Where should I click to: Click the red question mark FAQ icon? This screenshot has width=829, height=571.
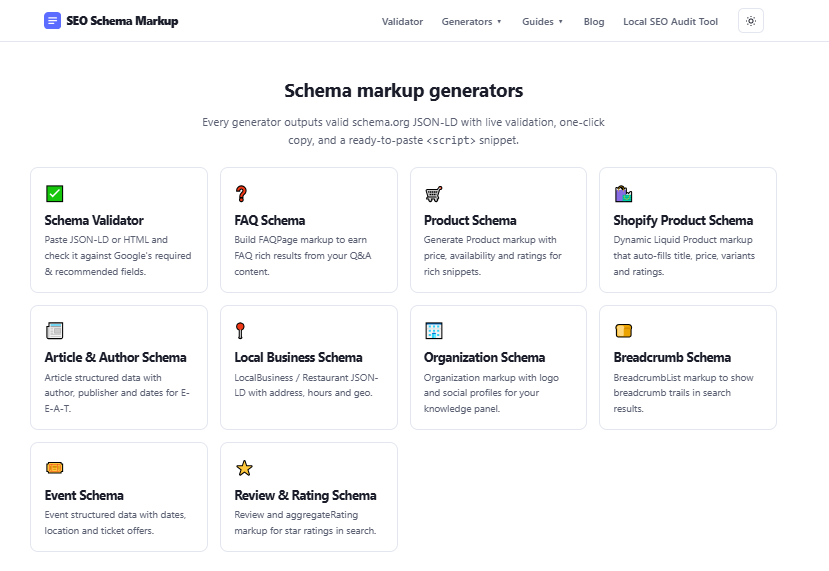(x=241, y=194)
